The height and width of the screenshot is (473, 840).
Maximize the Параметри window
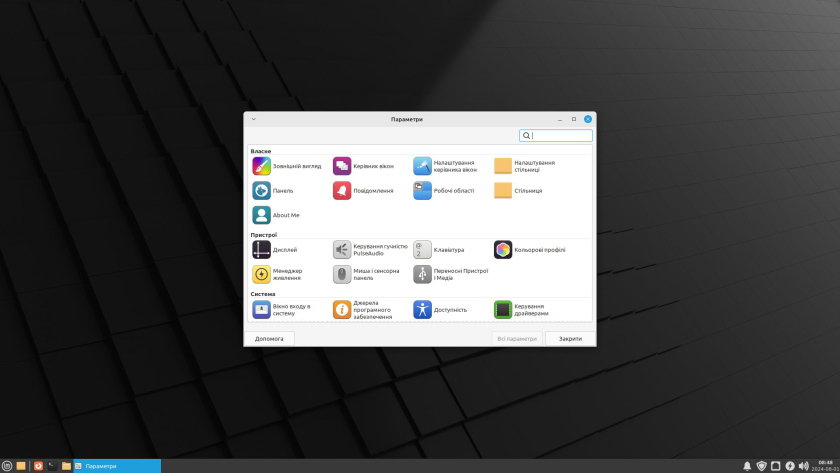574,119
